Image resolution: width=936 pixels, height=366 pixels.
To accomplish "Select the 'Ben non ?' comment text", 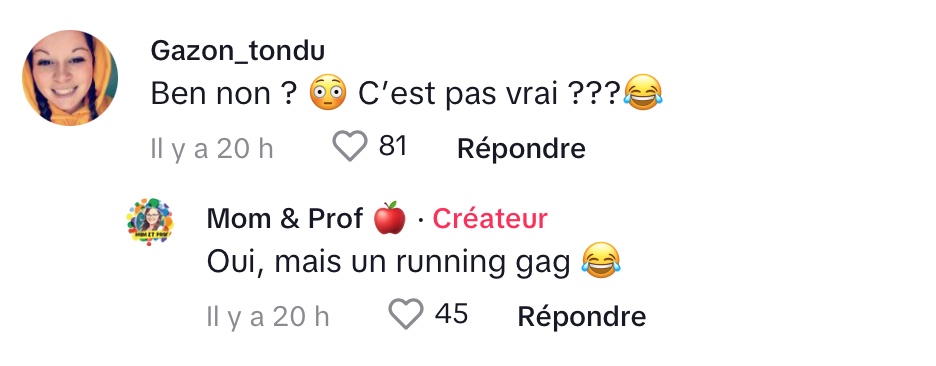I will [224, 94].
